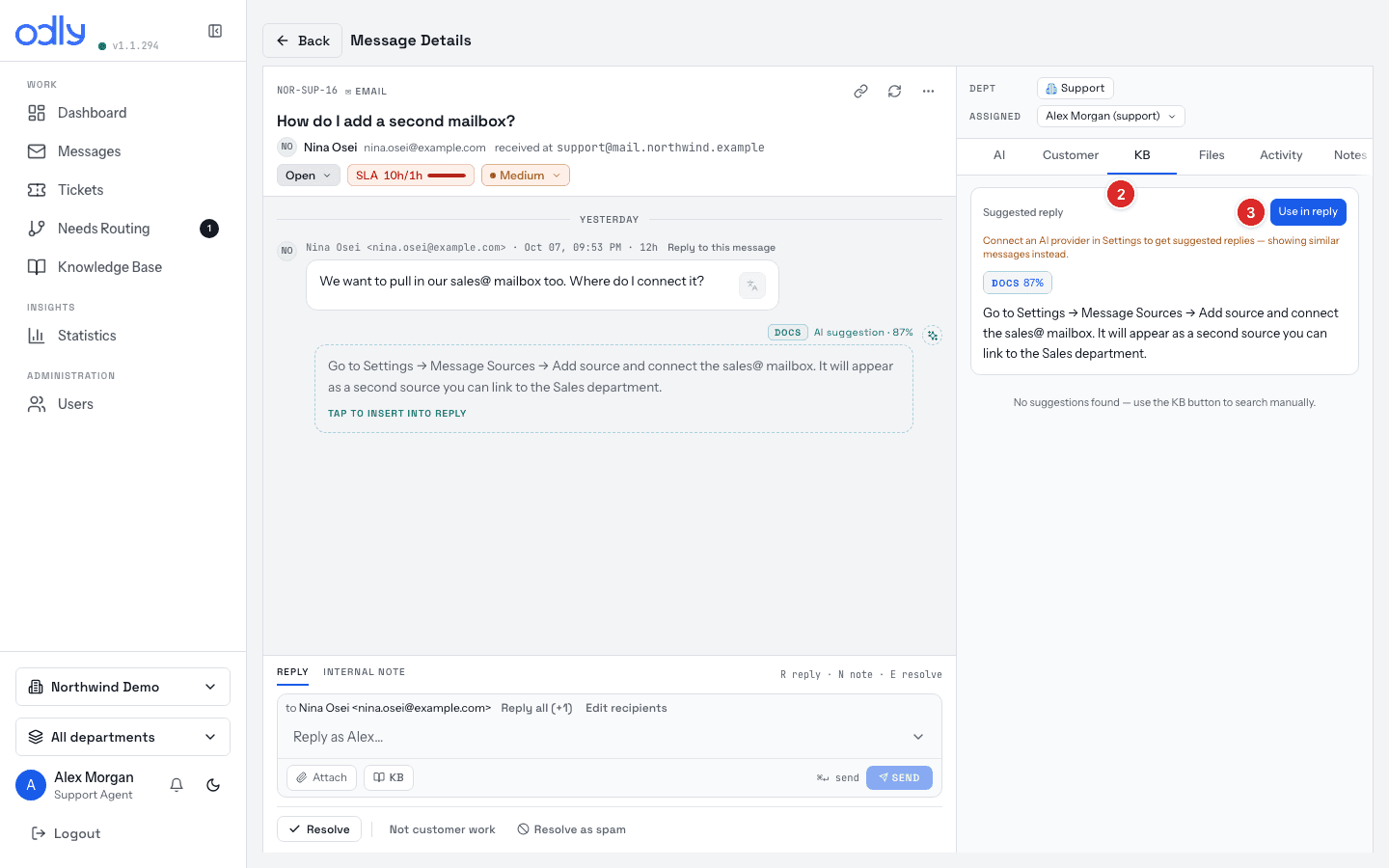Change the Medium priority dropdown
The height and width of the screenshot is (868, 1389).
click(x=526, y=176)
